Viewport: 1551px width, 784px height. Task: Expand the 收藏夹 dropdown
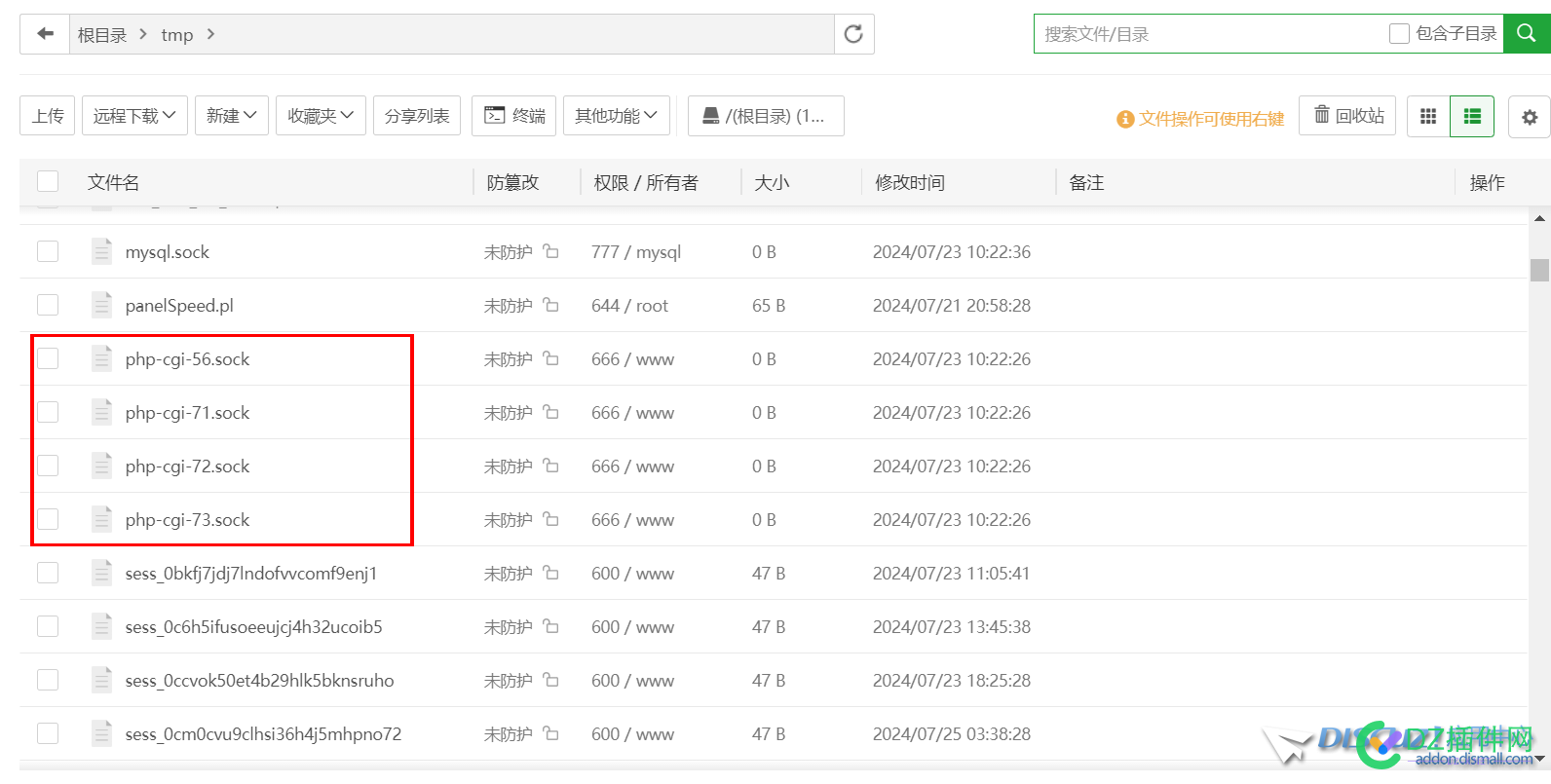(321, 116)
